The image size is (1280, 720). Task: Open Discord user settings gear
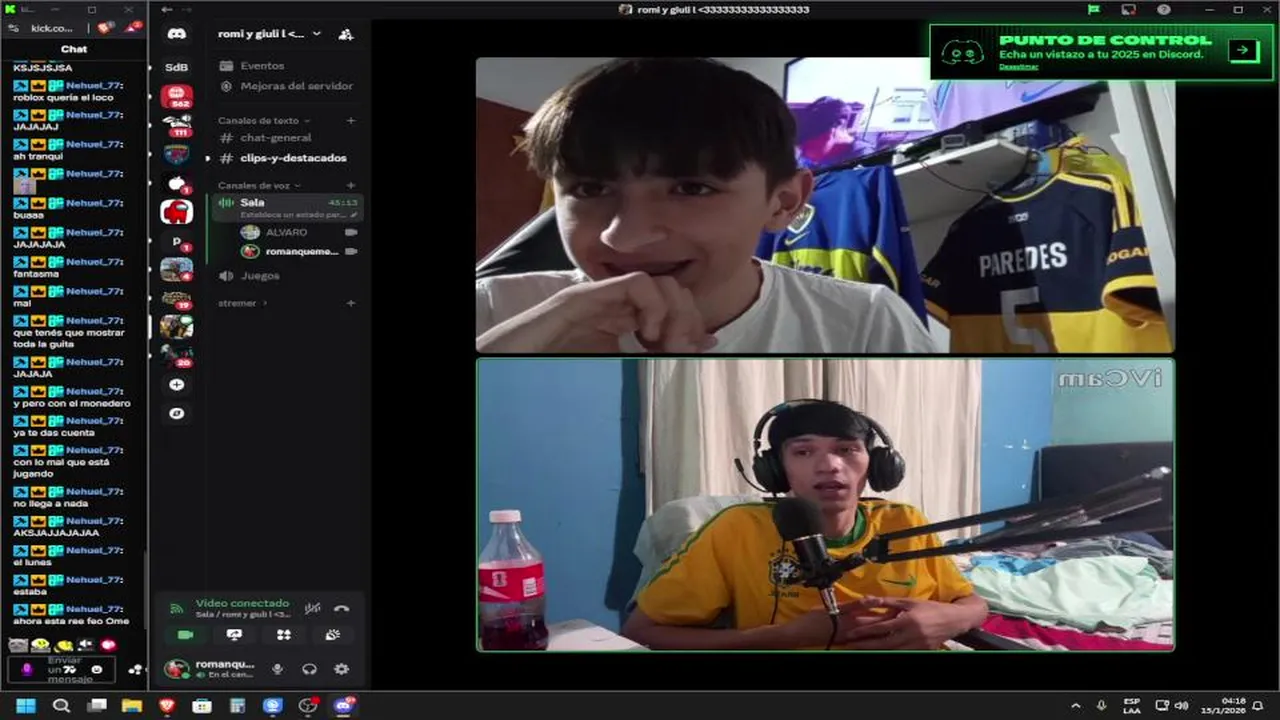pos(342,669)
